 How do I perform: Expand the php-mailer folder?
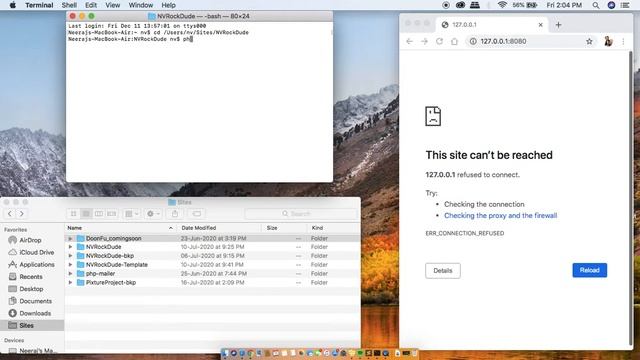click(x=70, y=273)
